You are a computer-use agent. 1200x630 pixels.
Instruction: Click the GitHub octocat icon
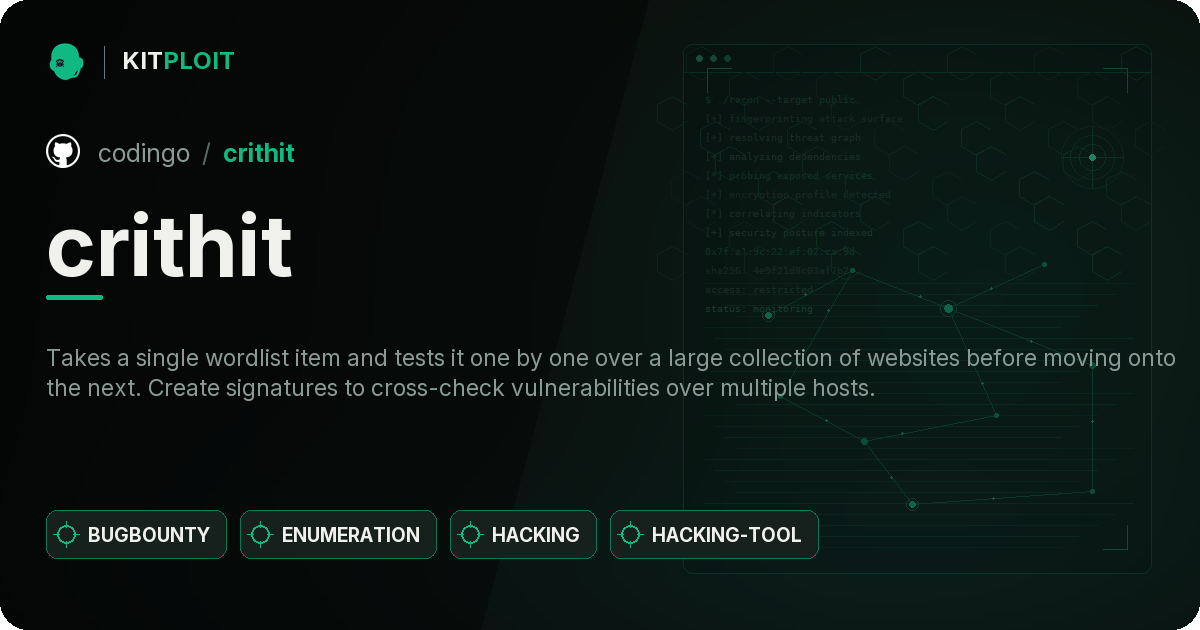[63, 152]
